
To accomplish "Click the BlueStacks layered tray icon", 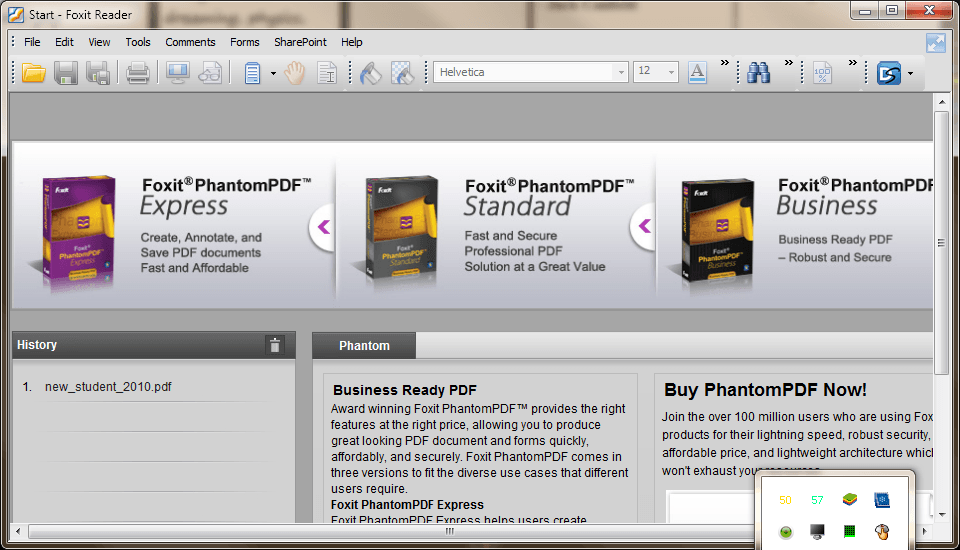I will point(849,500).
